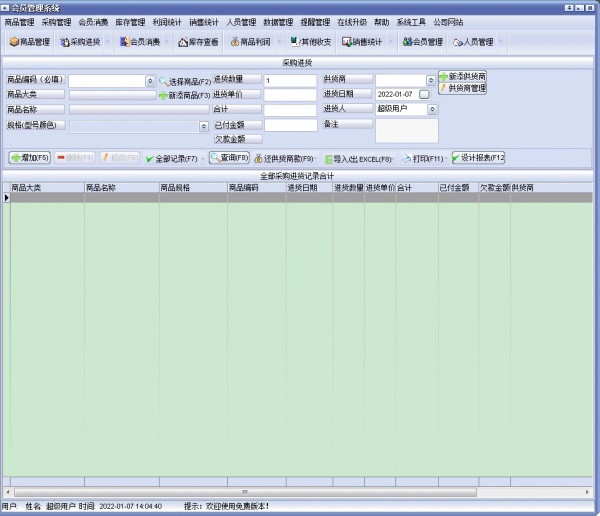Screen dimensions: 600x516
Task: Open 采购进货 toolbar button
Action: tap(80, 42)
